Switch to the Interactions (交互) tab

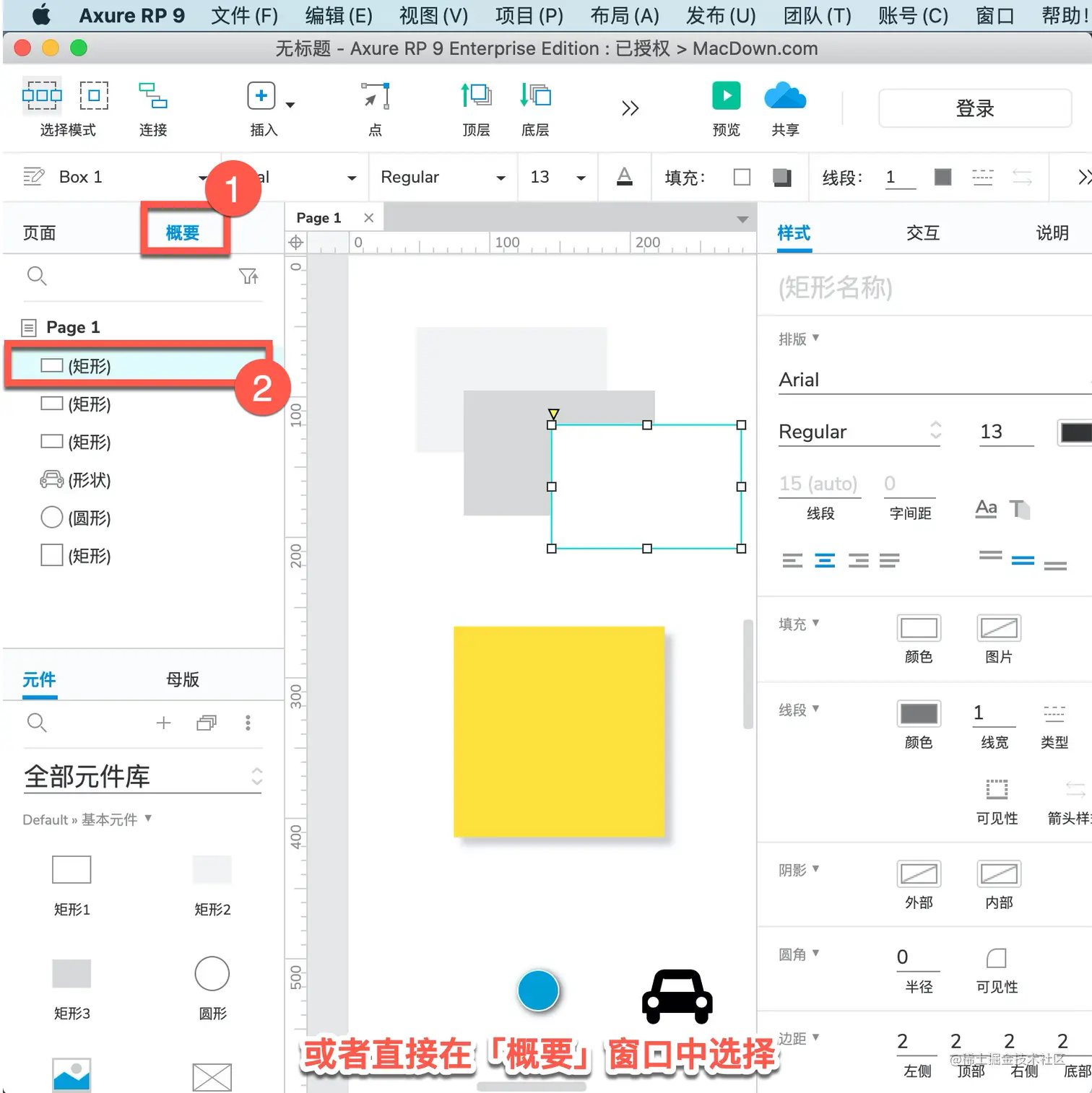[923, 233]
